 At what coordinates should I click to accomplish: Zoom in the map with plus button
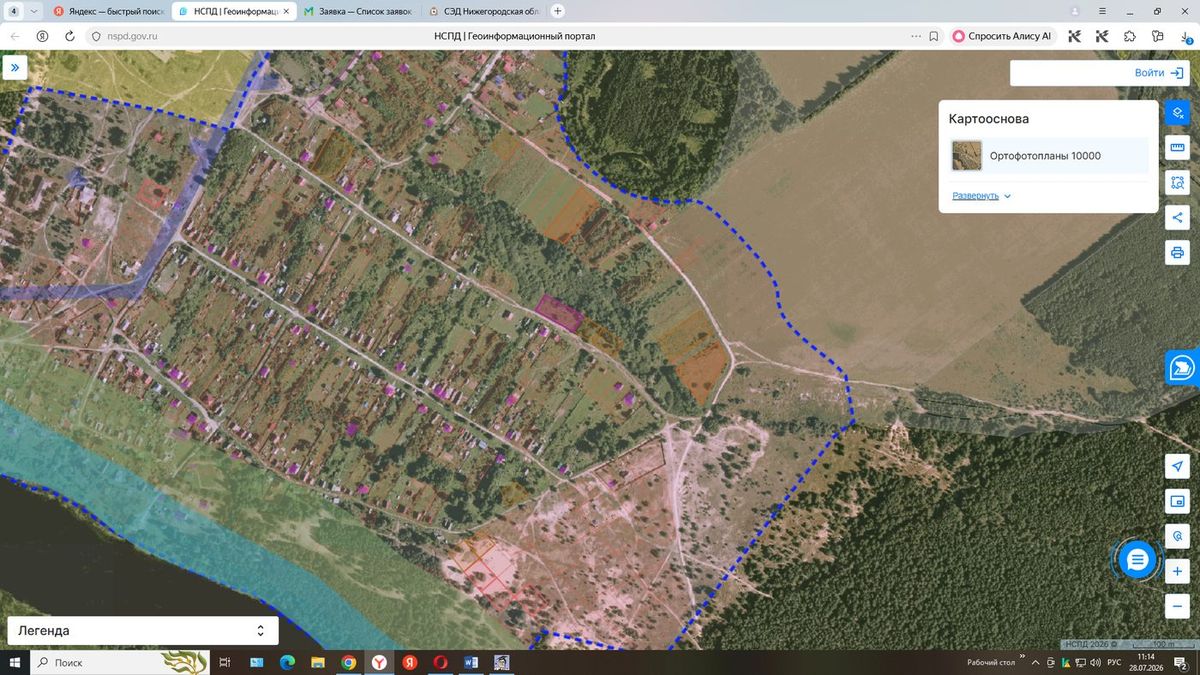1177,571
